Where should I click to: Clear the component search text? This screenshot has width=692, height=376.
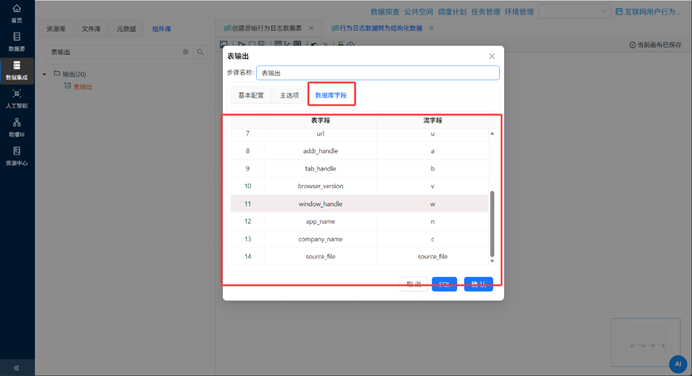[x=185, y=52]
